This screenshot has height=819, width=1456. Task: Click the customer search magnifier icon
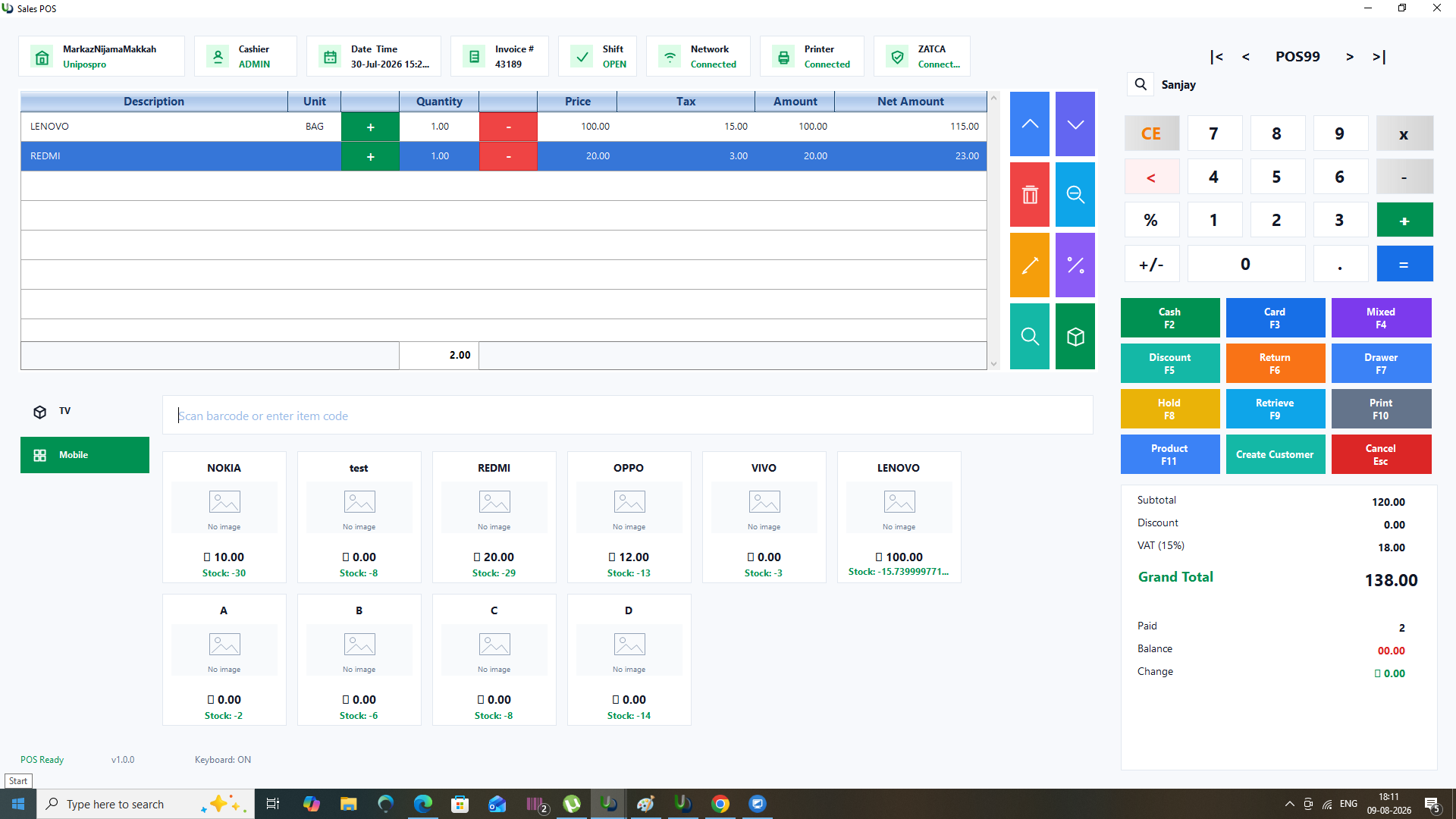tap(1141, 84)
